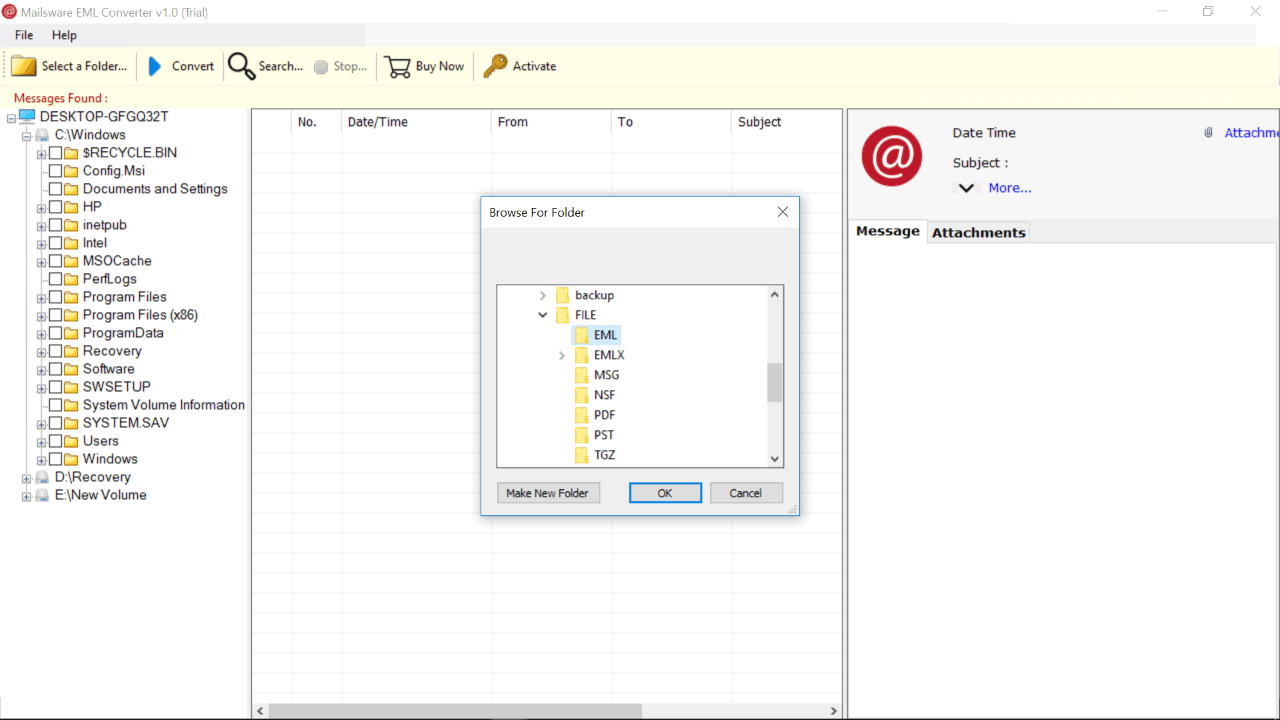The image size is (1280, 720).
Task: Collapse the FILE folder in dialog
Action: coord(543,315)
